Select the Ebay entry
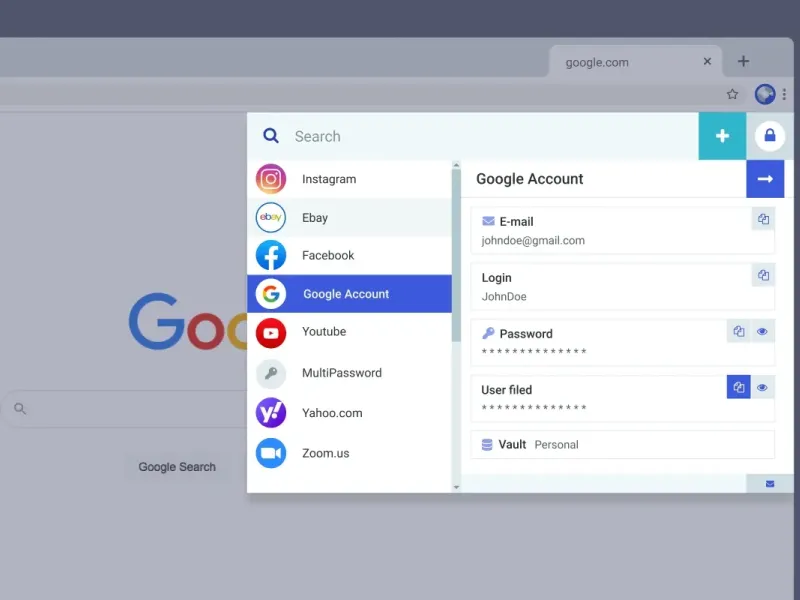This screenshot has height=600, width=800. (349, 217)
